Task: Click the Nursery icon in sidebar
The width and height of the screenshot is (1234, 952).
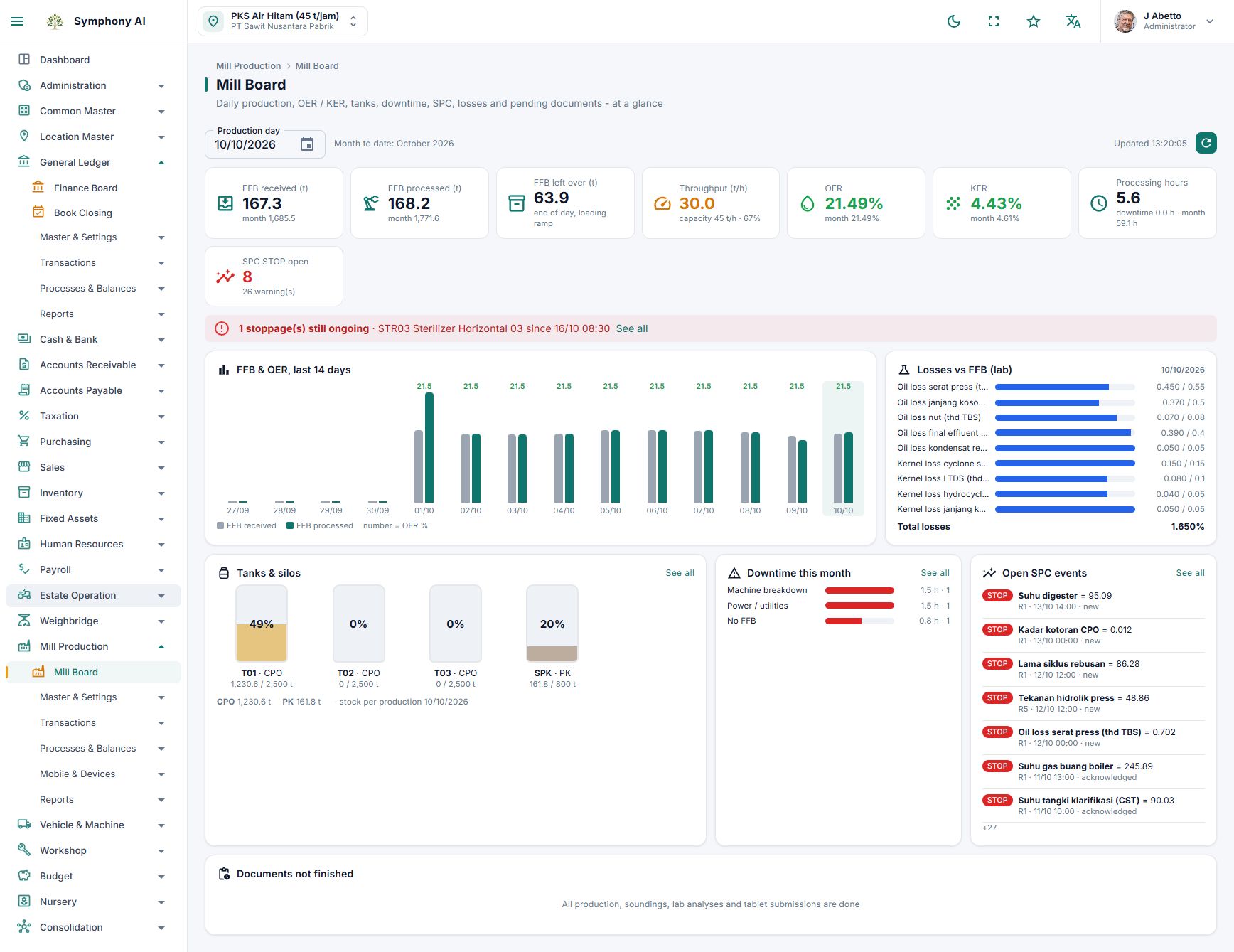Action: coord(24,902)
